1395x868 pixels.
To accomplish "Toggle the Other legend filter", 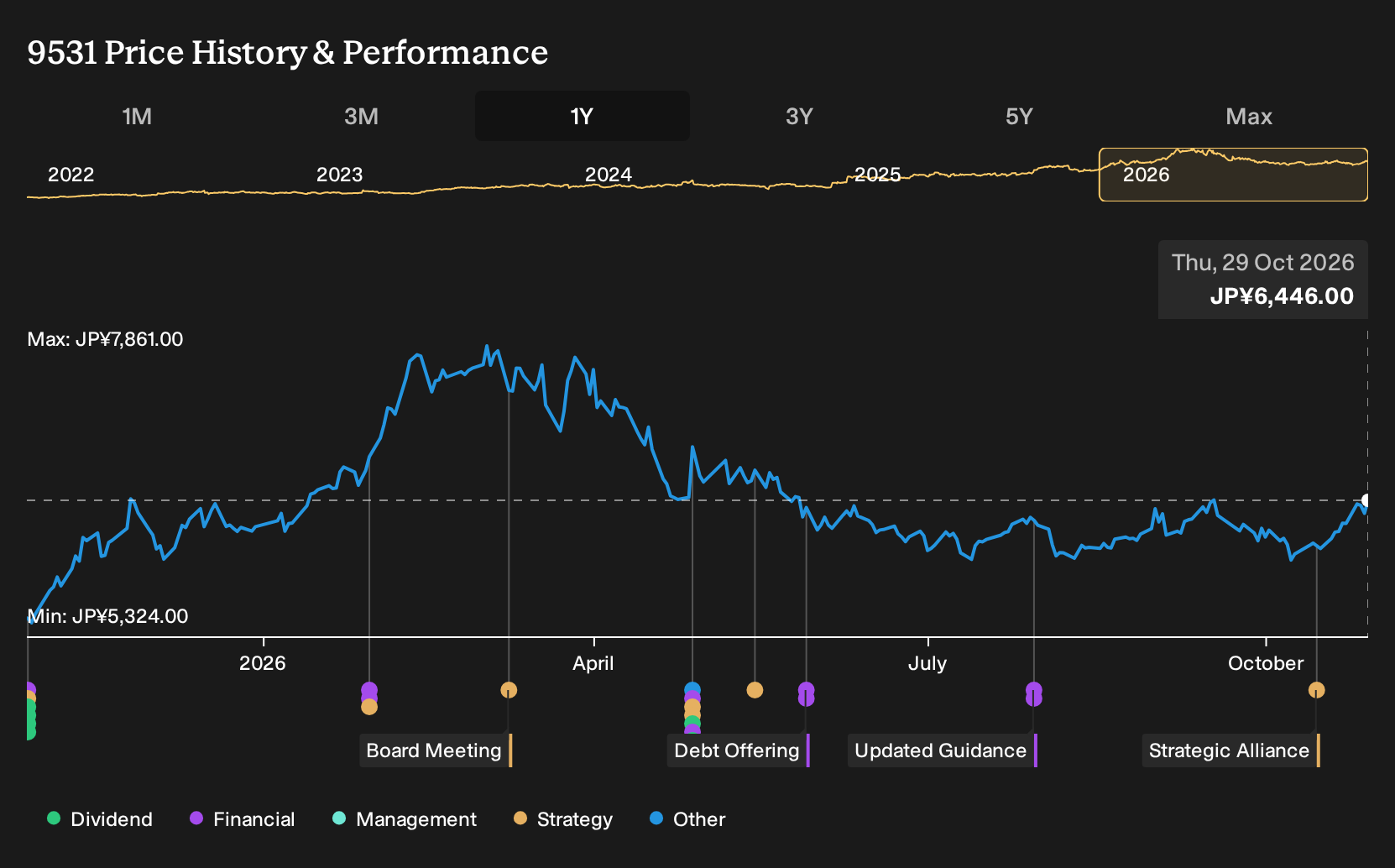I will pos(687,819).
